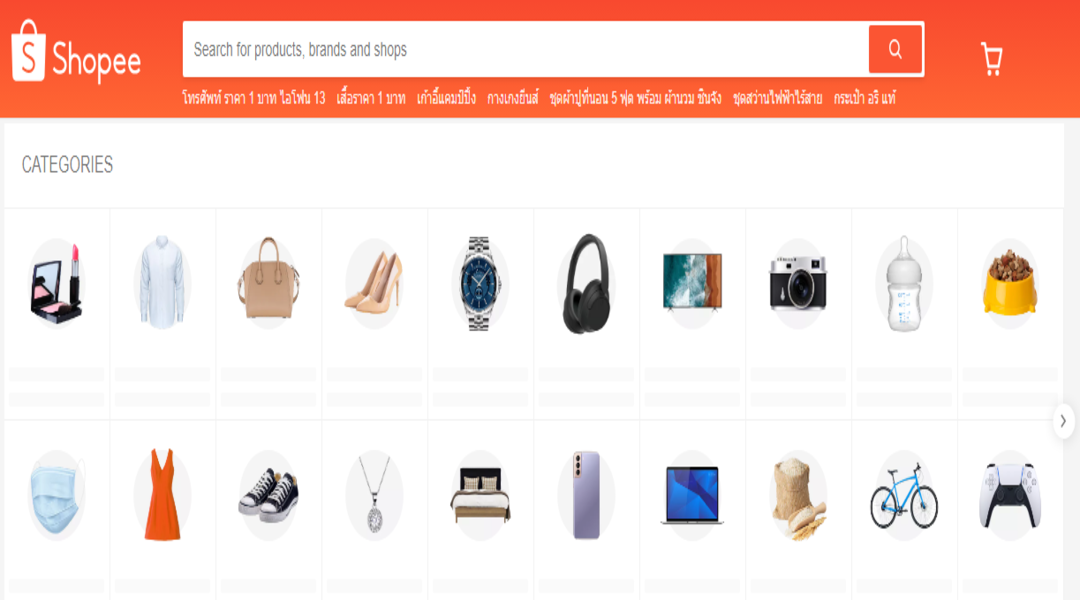
Task: Open the shopping cart icon
Action: [991, 59]
